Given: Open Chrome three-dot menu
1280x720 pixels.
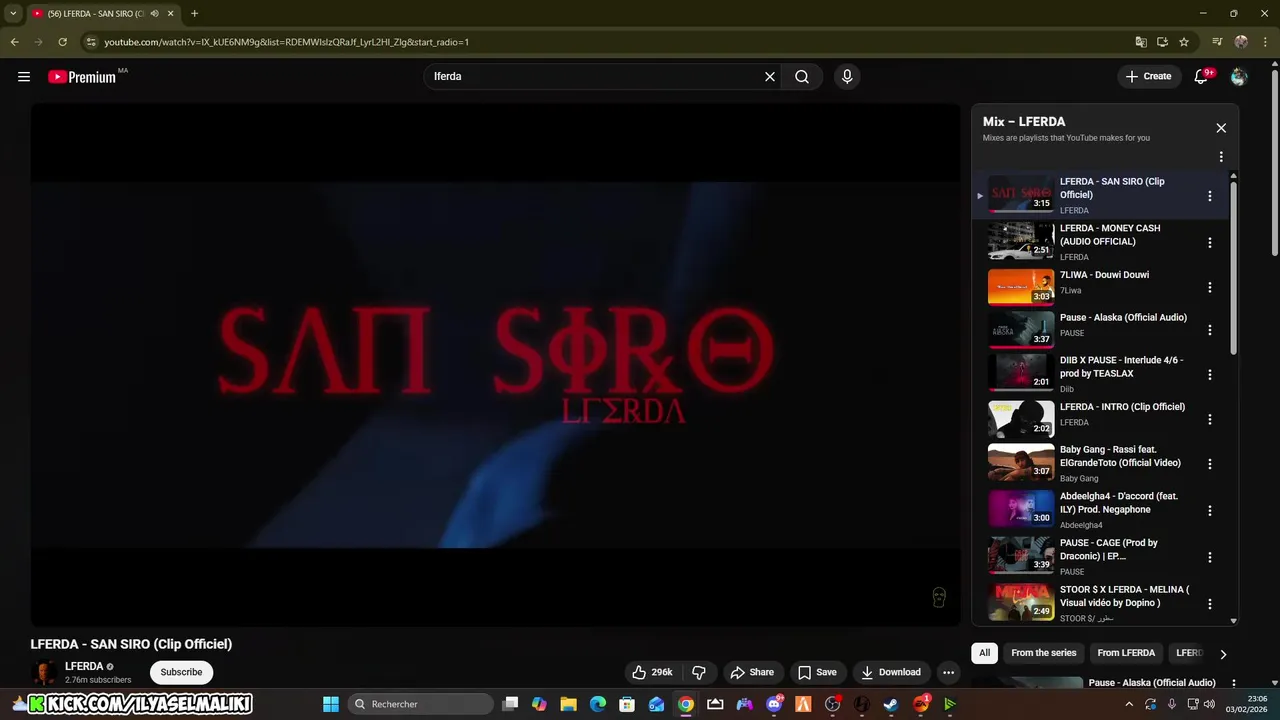Looking at the screenshot, I should (x=1265, y=42).
